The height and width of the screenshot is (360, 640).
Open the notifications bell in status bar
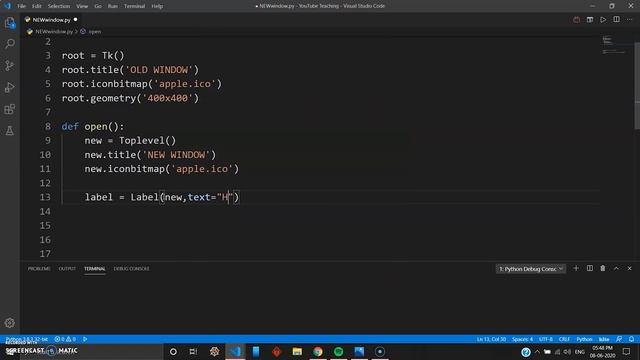(x=631, y=339)
